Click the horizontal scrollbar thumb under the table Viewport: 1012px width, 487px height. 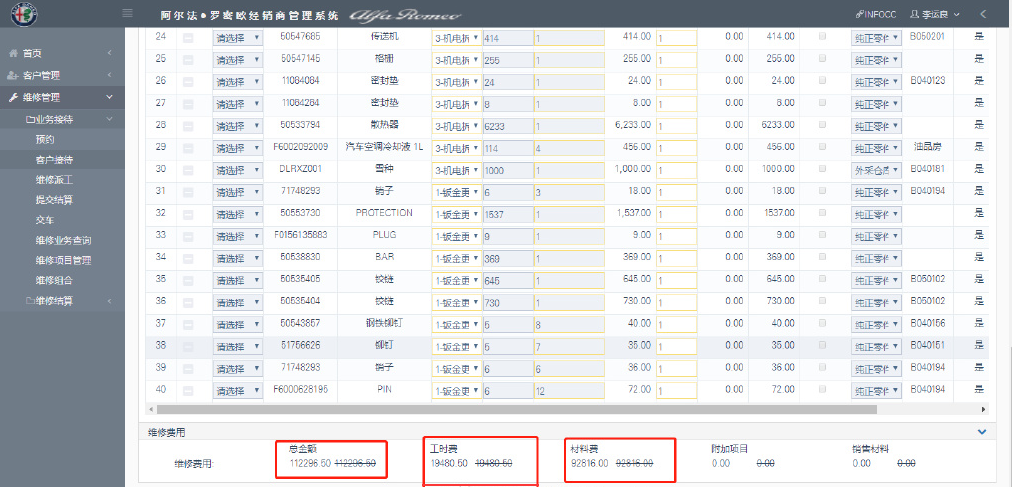point(516,409)
